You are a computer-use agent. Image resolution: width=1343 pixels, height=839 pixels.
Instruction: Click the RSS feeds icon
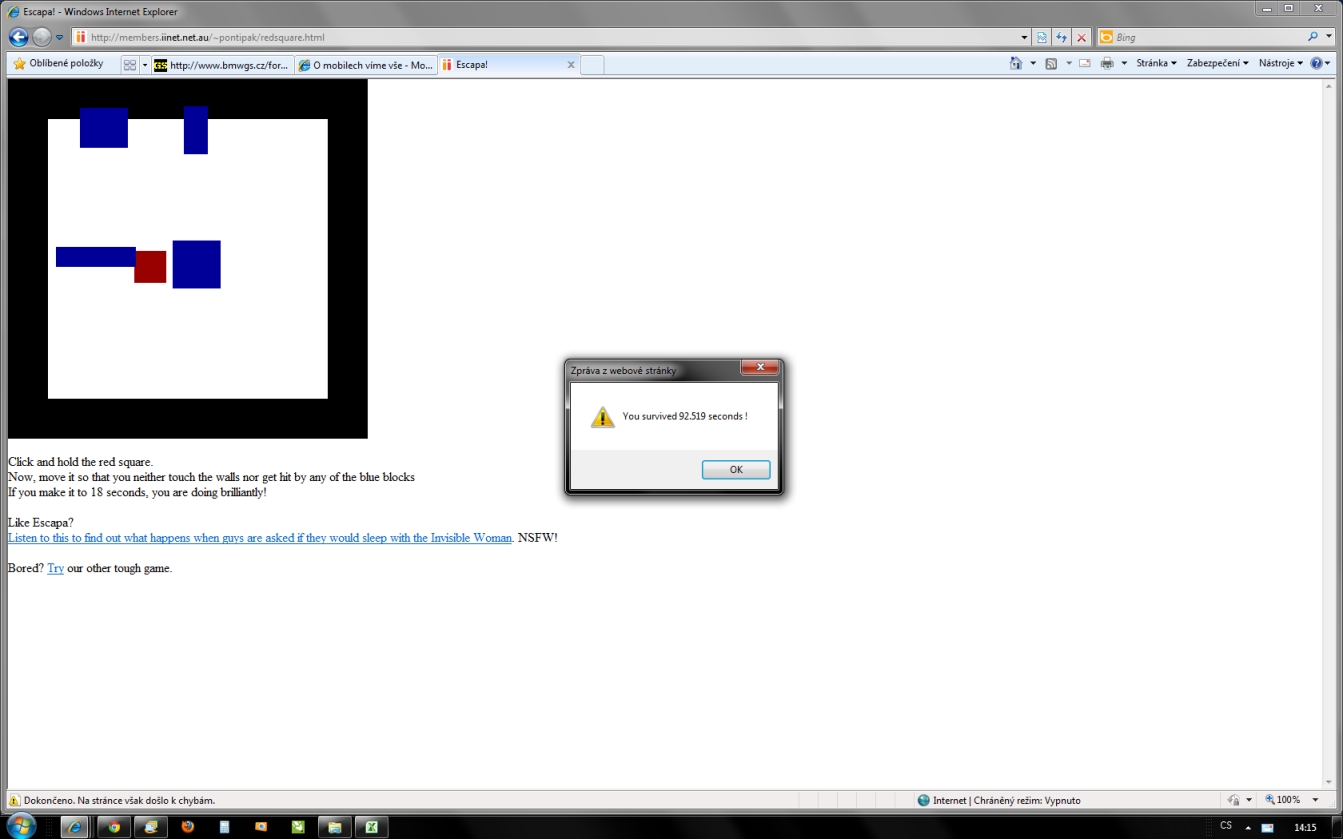point(1051,63)
